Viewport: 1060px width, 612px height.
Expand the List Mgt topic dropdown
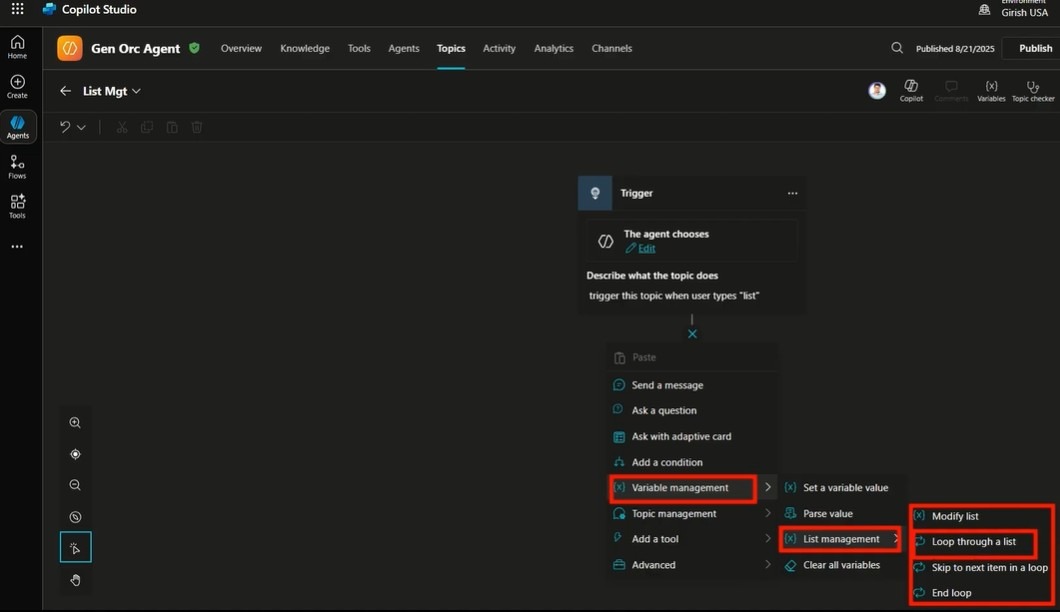137,91
